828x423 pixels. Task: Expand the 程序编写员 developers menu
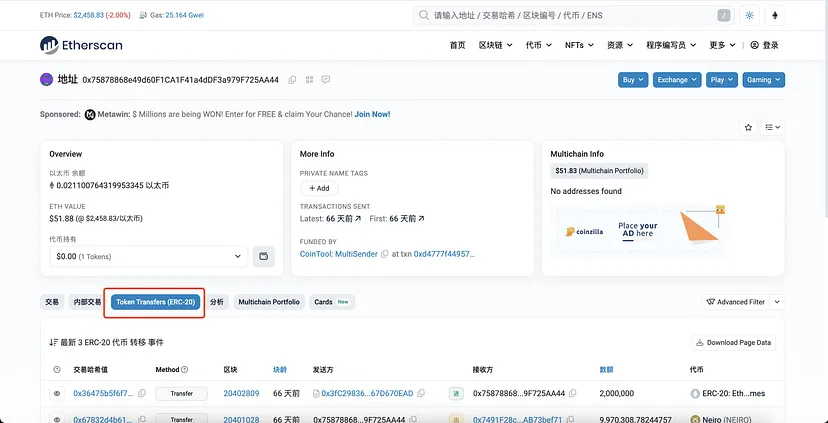671,45
